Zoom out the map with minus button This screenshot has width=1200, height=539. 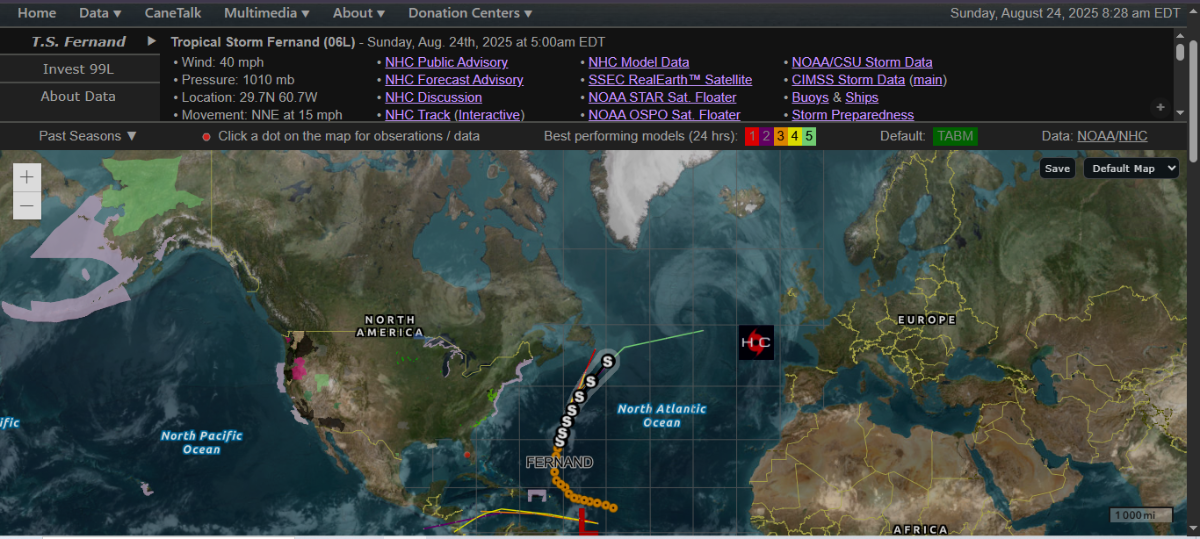coord(26,206)
